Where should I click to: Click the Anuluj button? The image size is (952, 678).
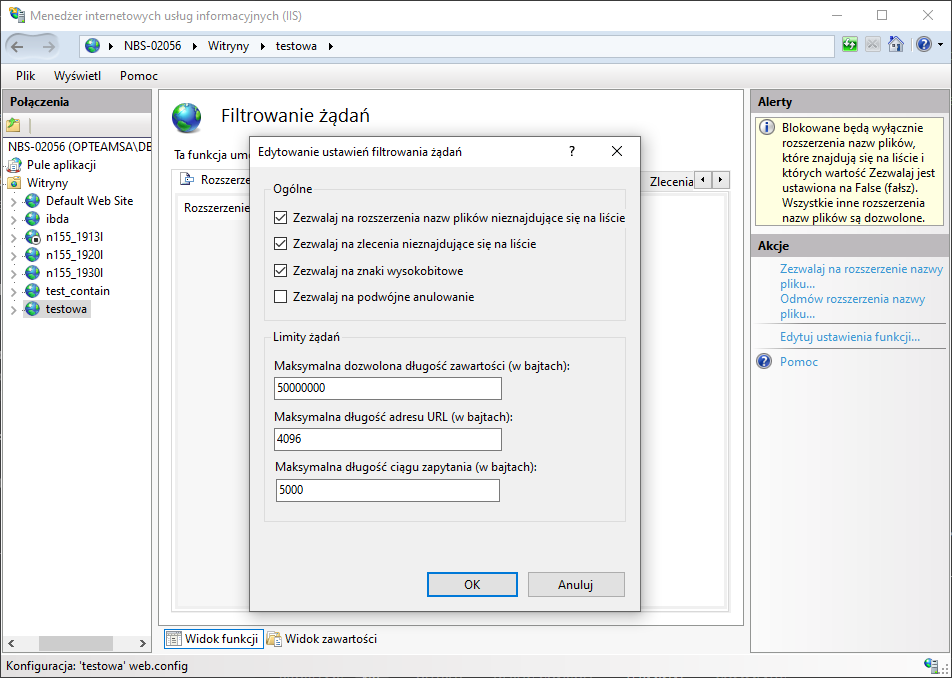pyautogui.click(x=576, y=584)
